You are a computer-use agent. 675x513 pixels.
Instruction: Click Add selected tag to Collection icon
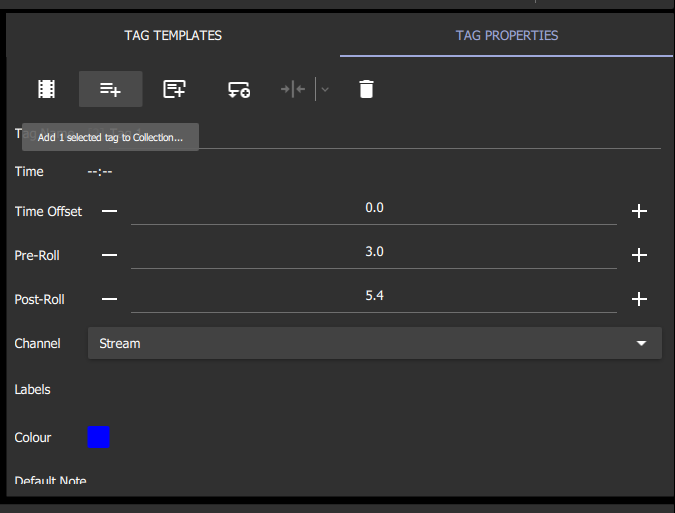click(x=110, y=89)
